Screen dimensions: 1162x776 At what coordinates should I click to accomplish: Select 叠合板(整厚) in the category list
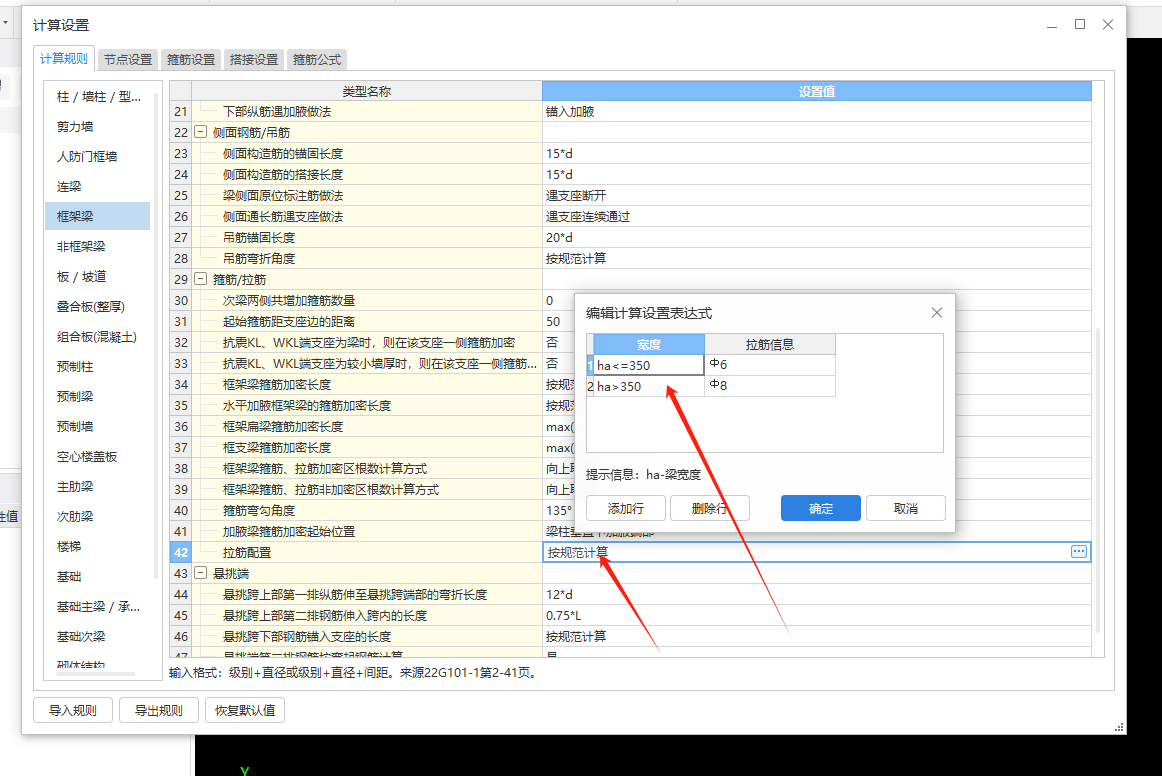click(x=98, y=306)
